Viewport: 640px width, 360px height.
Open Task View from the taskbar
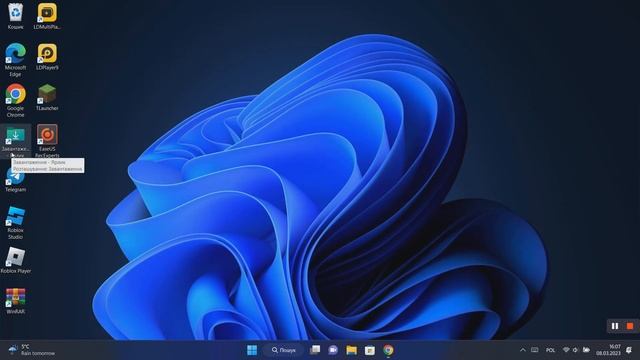[315, 350]
